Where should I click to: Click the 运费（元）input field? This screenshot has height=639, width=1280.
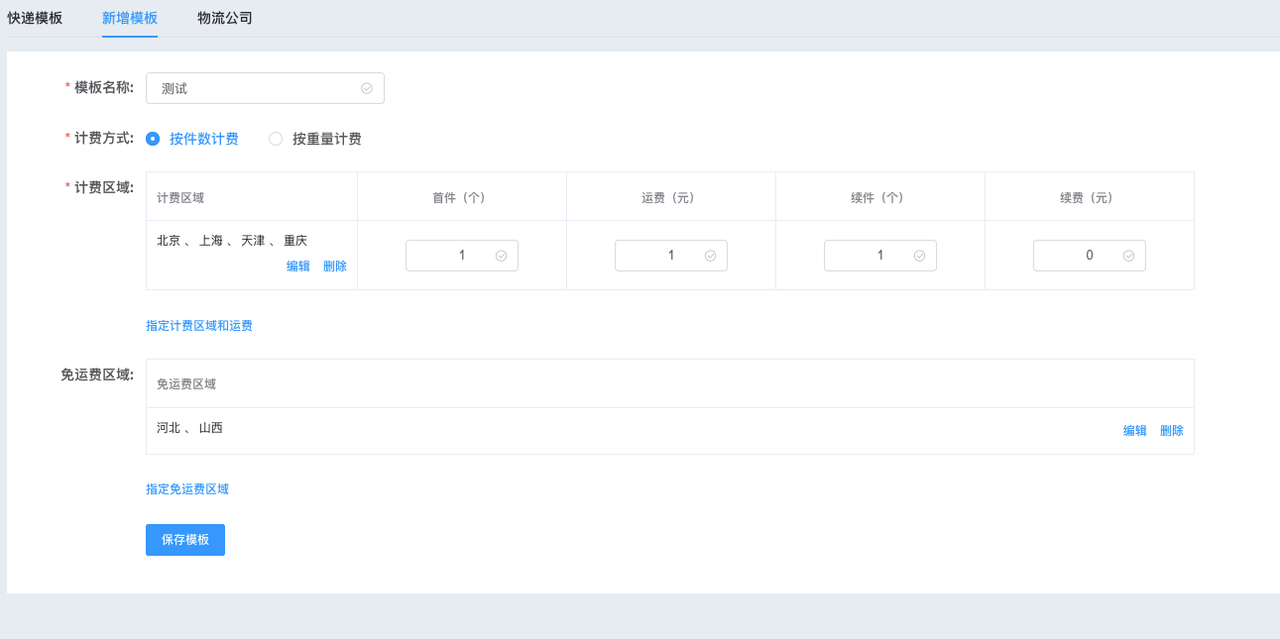(x=671, y=255)
